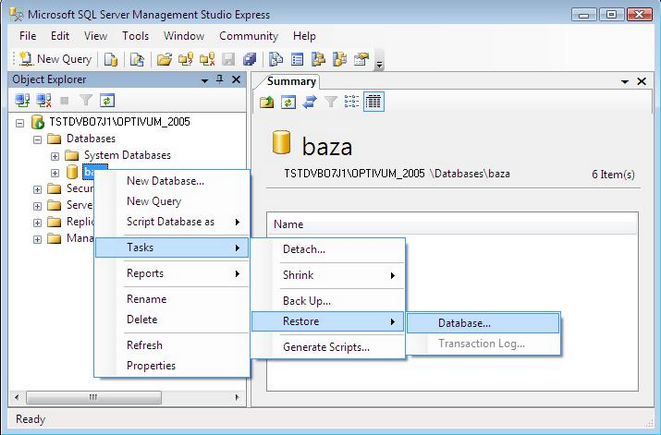661x435 pixels.
Task: Select Generate Scripts... in Tasks submenu
Action: (328, 347)
